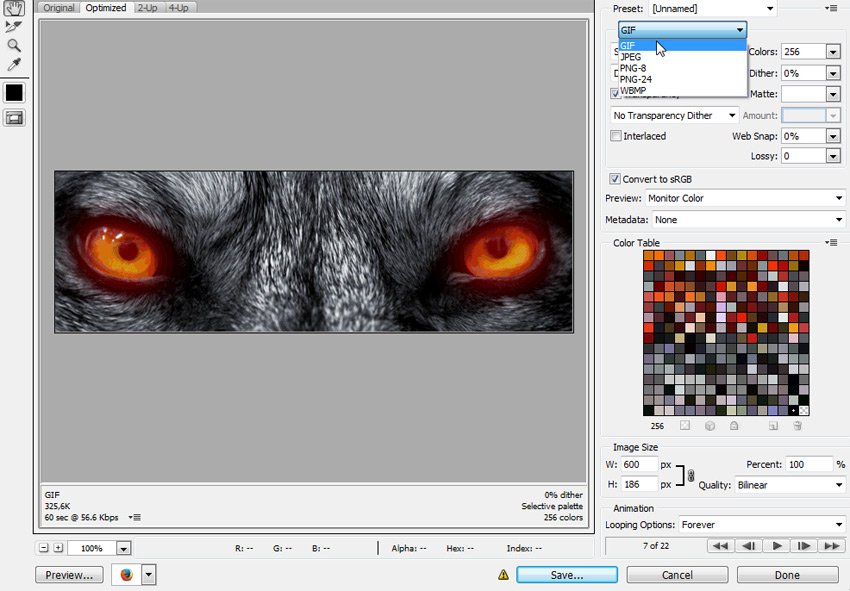This screenshot has width=850, height=591.
Task: Select the Hand tool
Action: [x=14, y=7]
